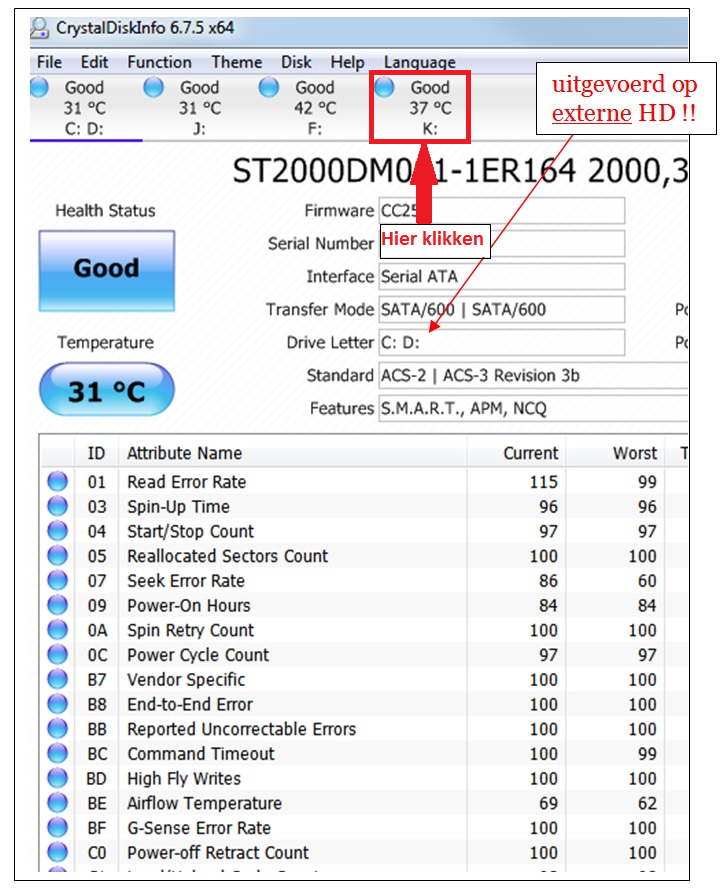This screenshot has height=895, width=727.
Task: Click the status icon for Vendor Specific
Action: [x=57, y=679]
